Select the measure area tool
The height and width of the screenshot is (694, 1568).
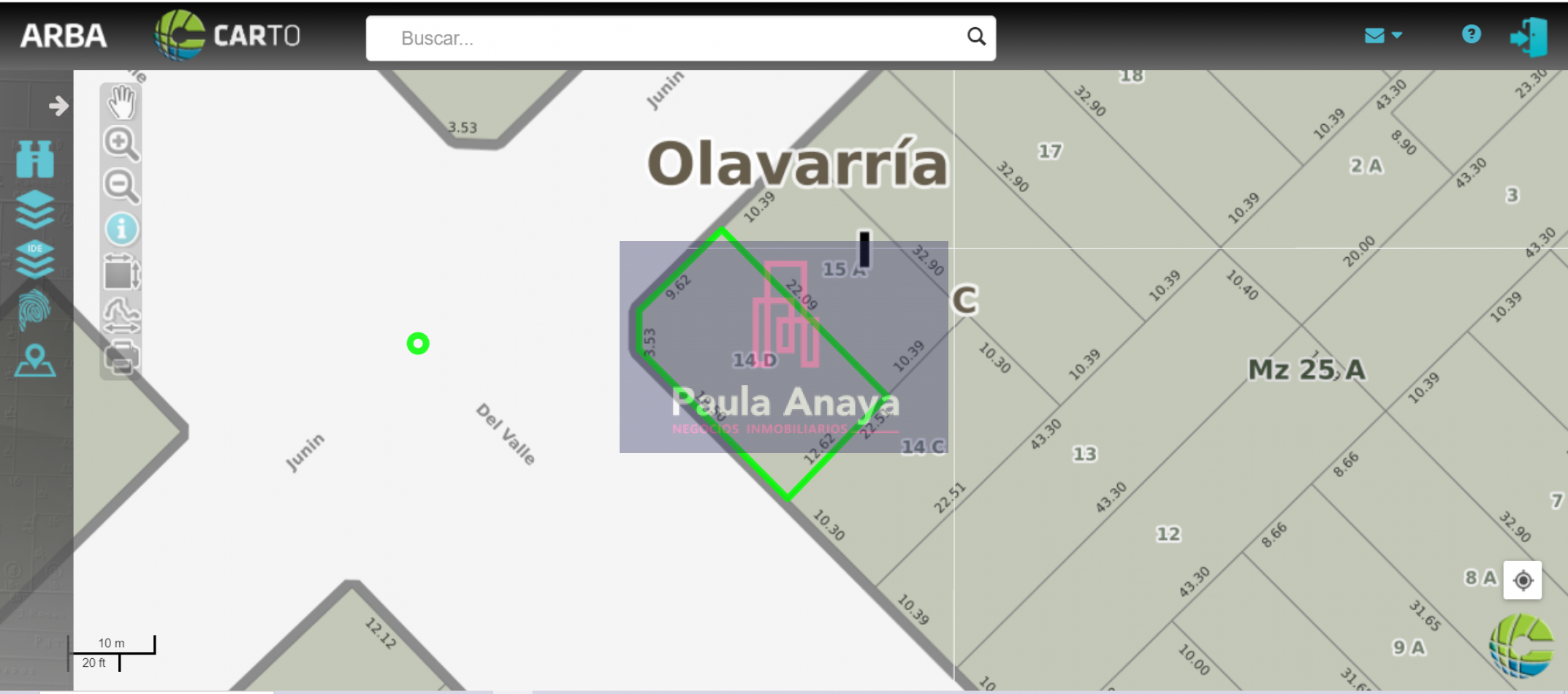121,272
